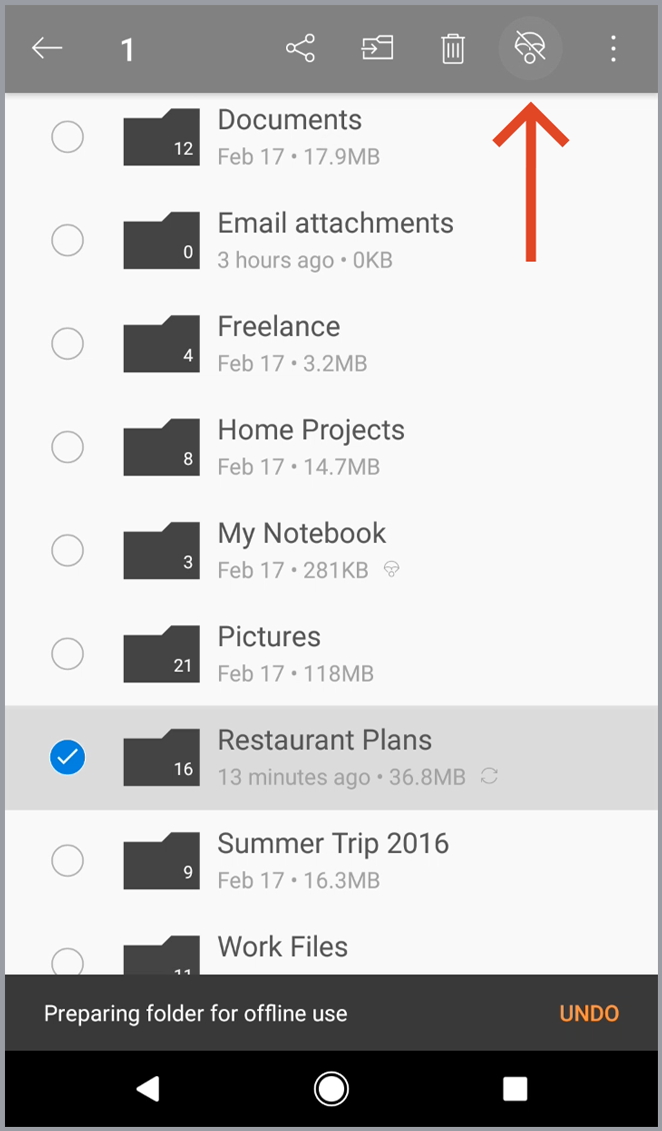Tap UNDO to cancel offline preparation
The width and height of the screenshot is (662, 1131).
coord(588,1013)
